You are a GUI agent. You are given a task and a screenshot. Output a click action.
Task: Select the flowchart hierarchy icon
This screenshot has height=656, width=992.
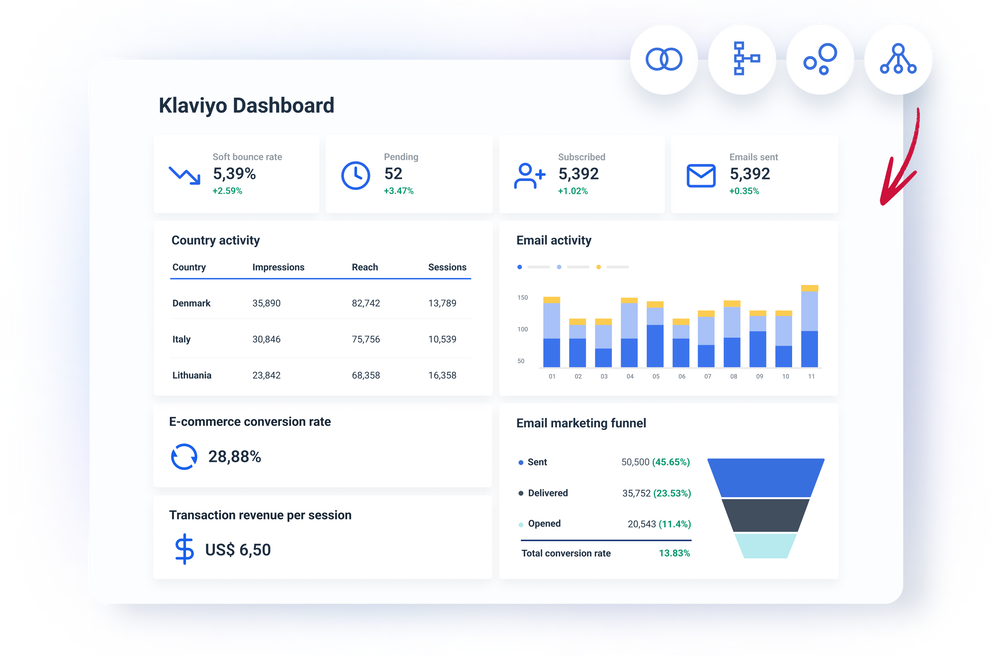(x=742, y=59)
